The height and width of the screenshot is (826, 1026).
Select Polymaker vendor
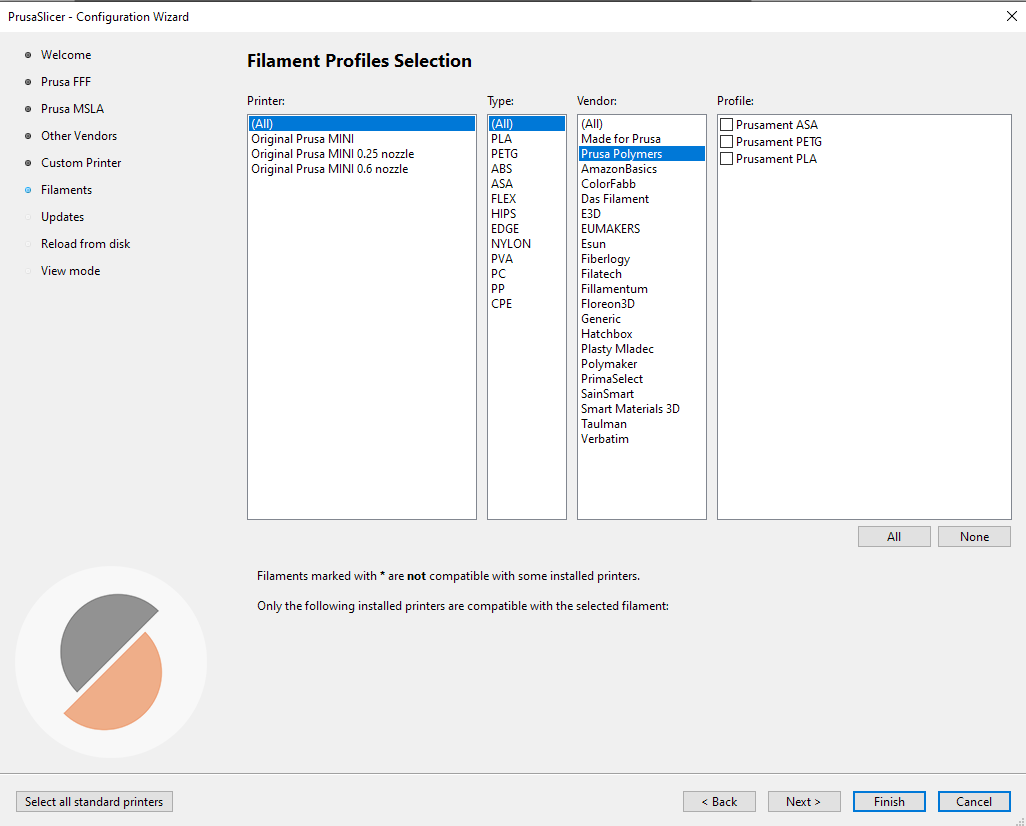pos(642,364)
